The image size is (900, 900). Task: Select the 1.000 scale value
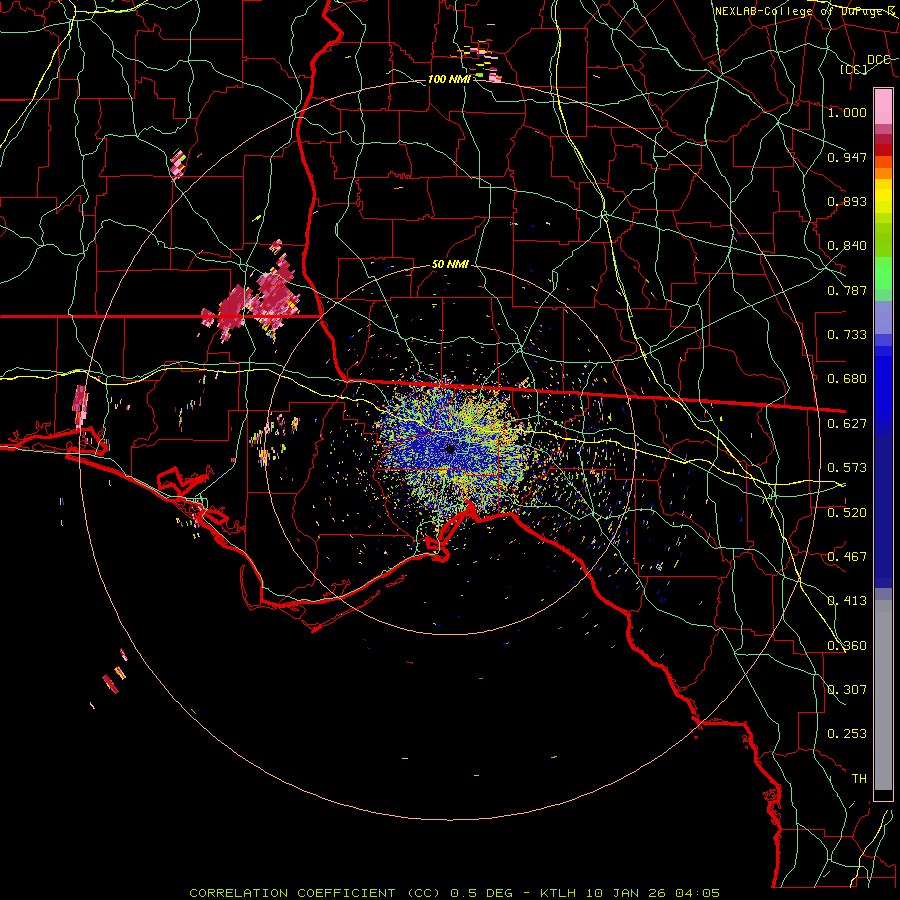point(847,112)
